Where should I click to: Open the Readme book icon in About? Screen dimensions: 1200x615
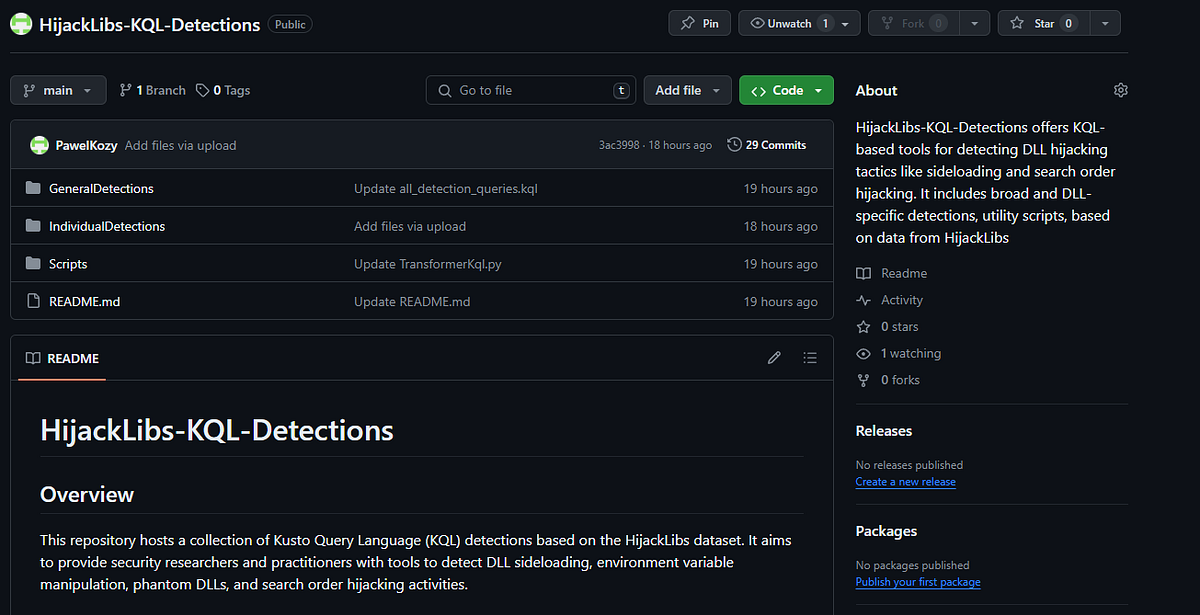(863, 273)
